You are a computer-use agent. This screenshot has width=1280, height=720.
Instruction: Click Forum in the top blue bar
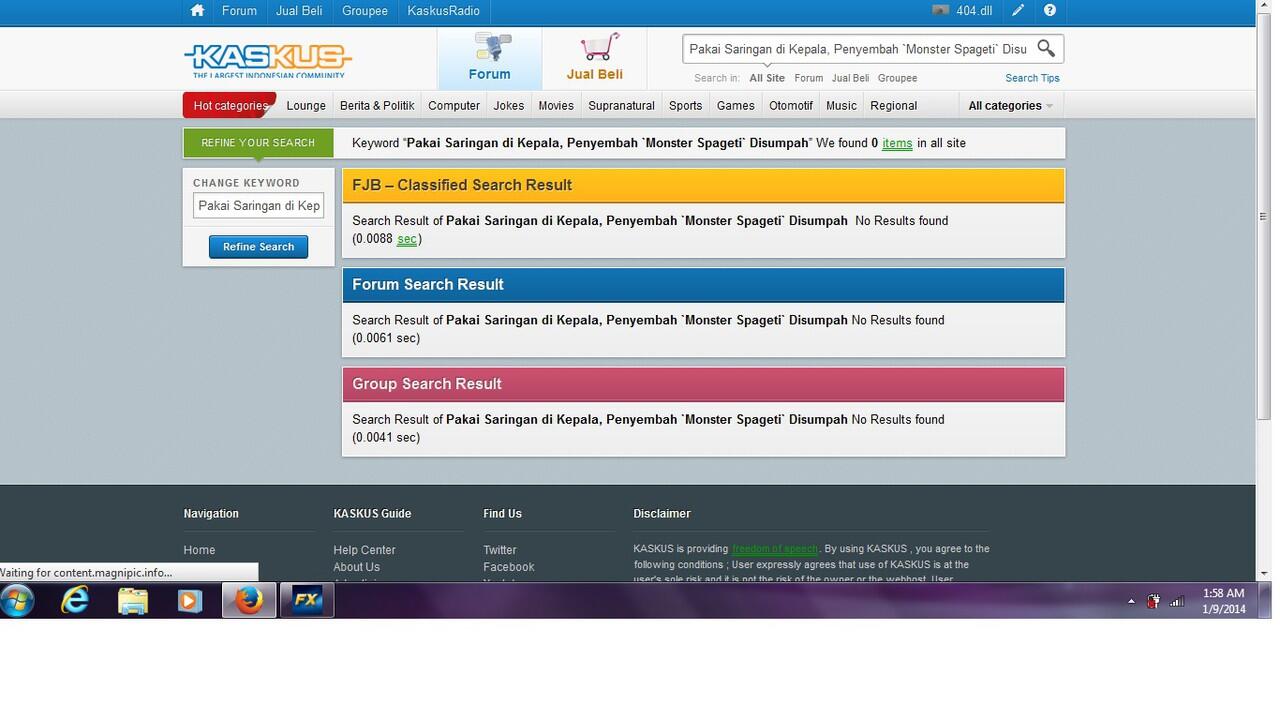coord(239,11)
